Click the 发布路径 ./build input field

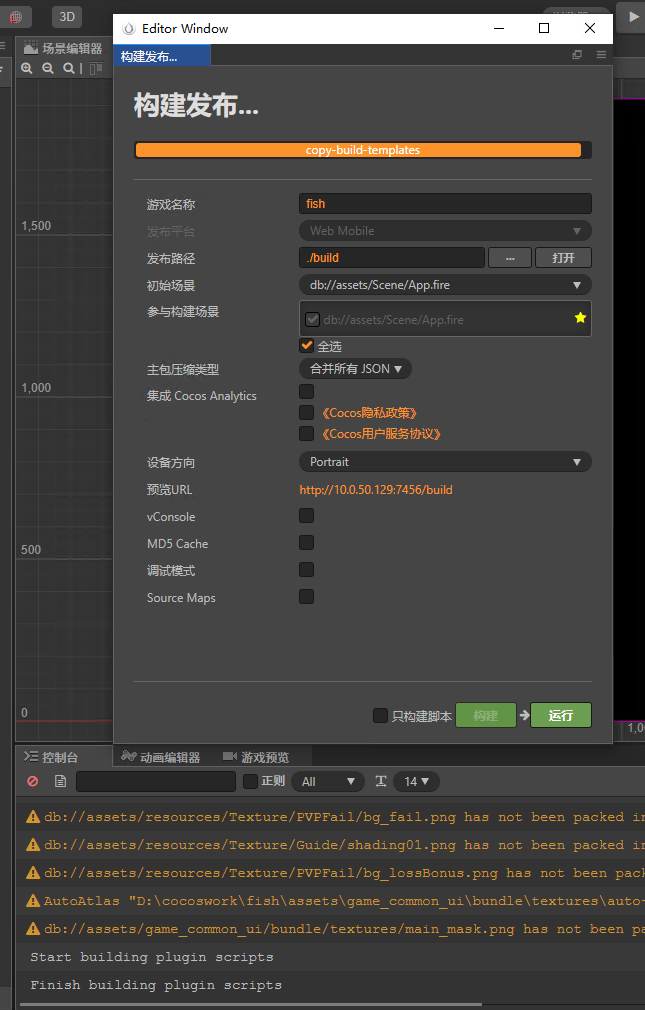click(392, 258)
